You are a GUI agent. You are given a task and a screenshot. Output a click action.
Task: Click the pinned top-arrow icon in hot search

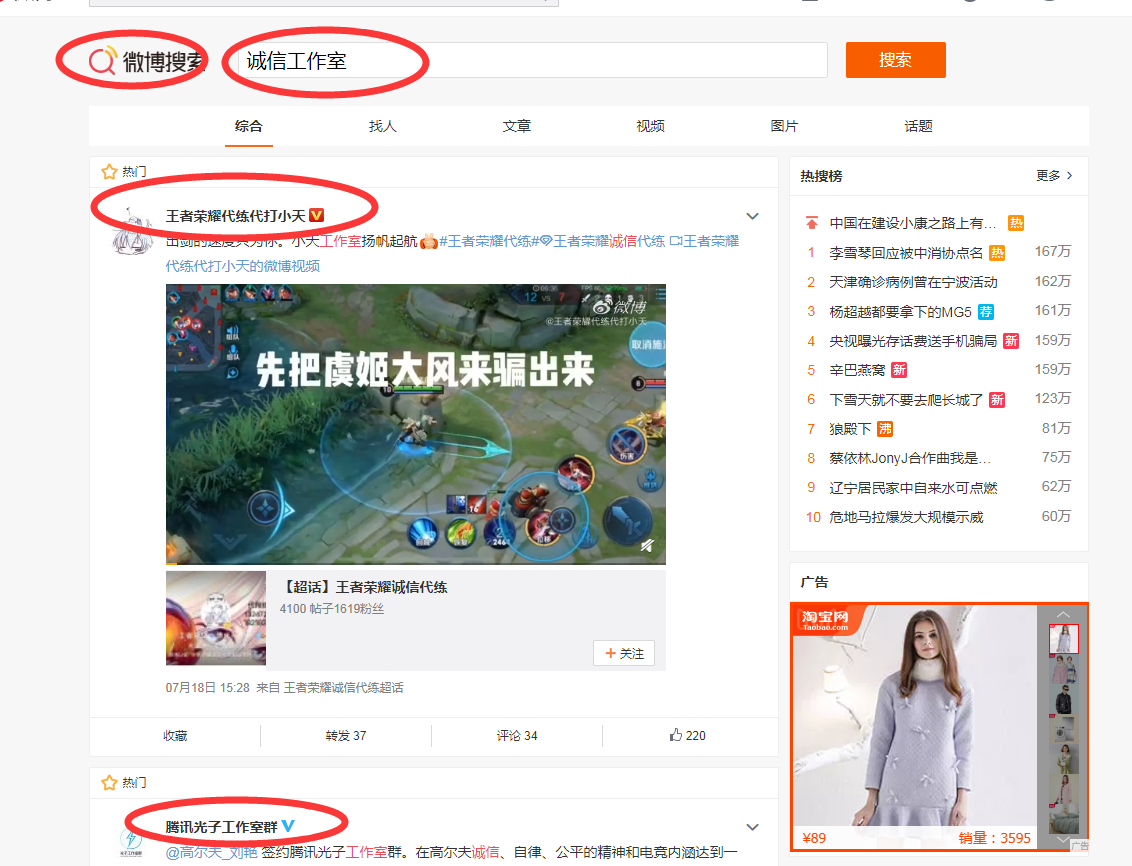812,223
